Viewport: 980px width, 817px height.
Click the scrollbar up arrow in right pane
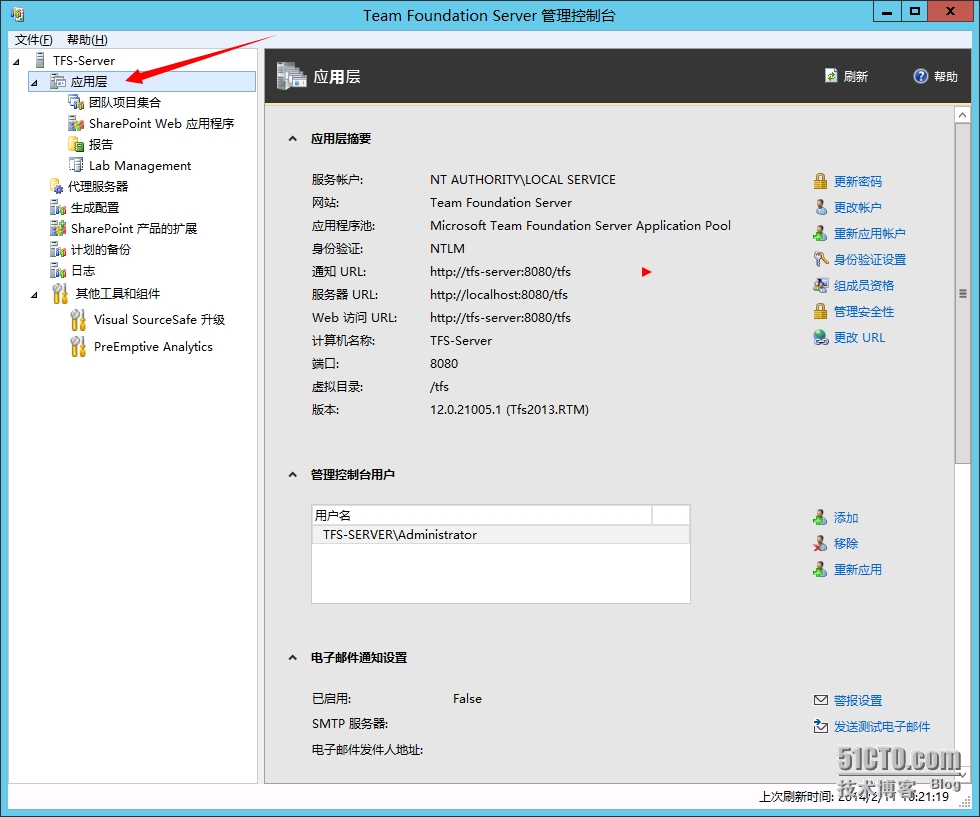(x=962, y=115)
